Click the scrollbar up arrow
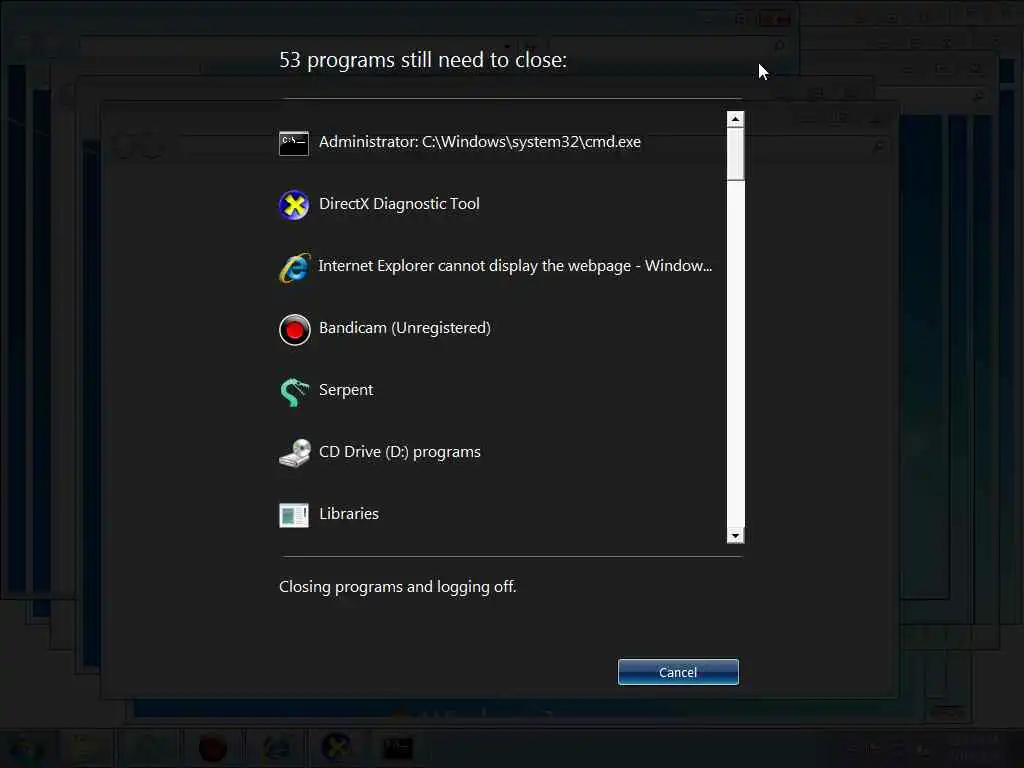1024x768 pixels. point(735,119)
